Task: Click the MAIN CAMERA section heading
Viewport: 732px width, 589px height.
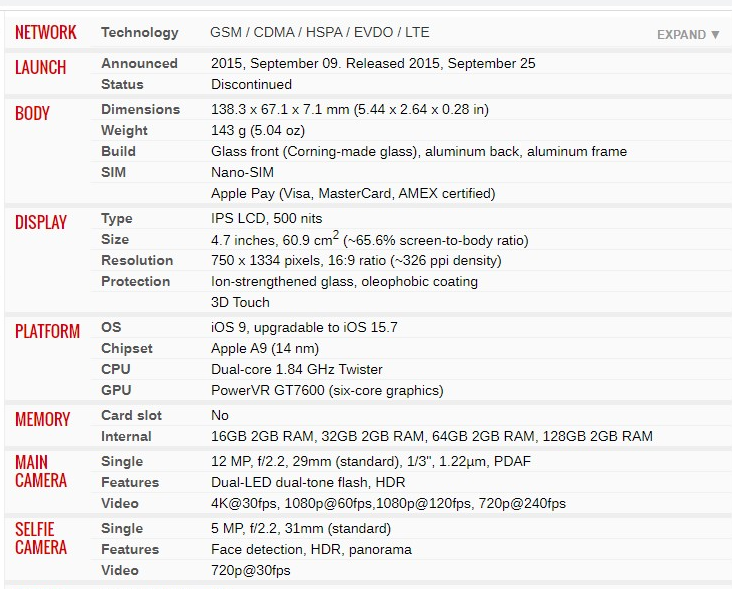Action: coord(41,471)
